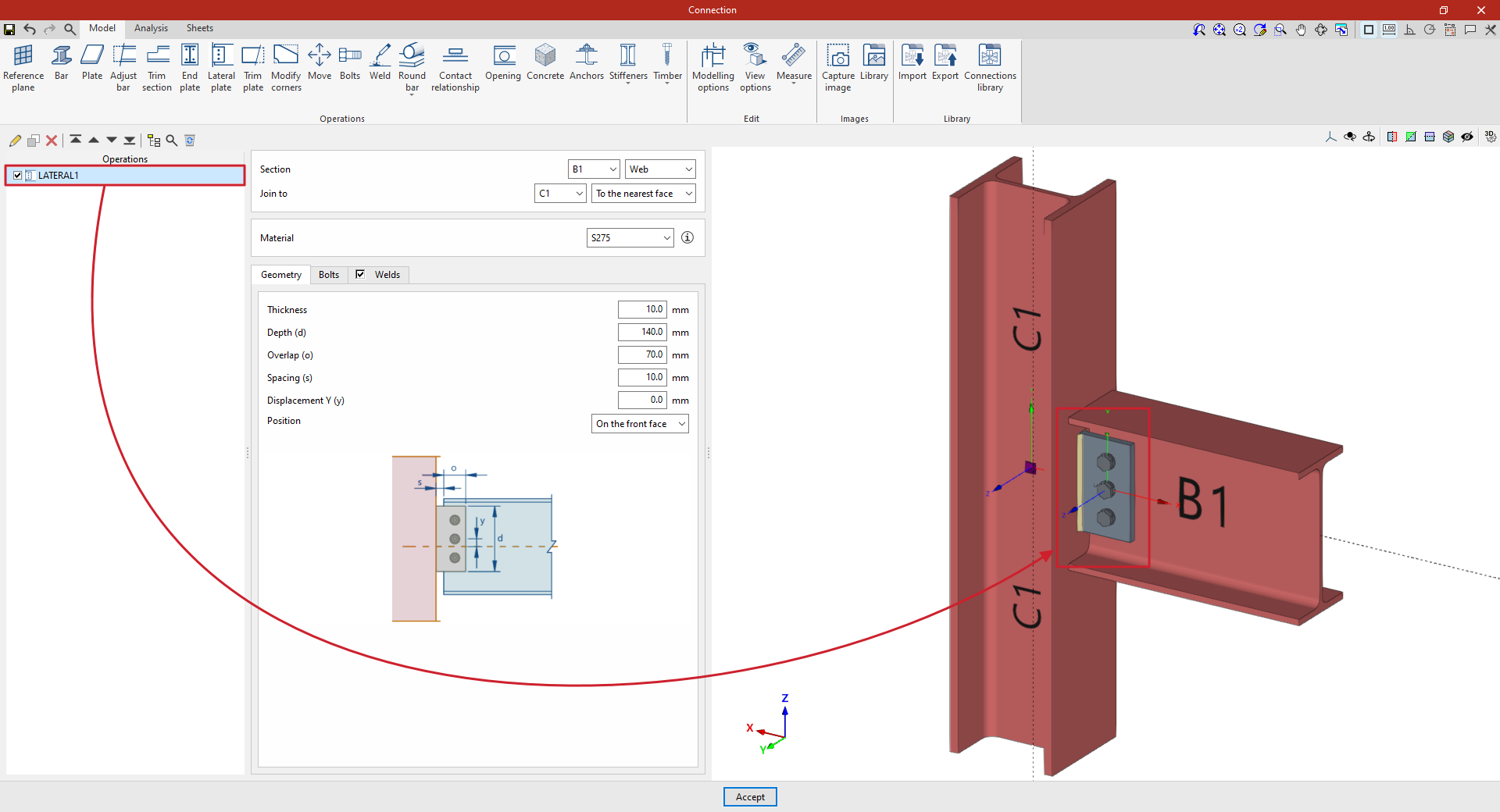1500x812 pixels.
Task: Open the Stiffeners tool
Action: (628, 62)
